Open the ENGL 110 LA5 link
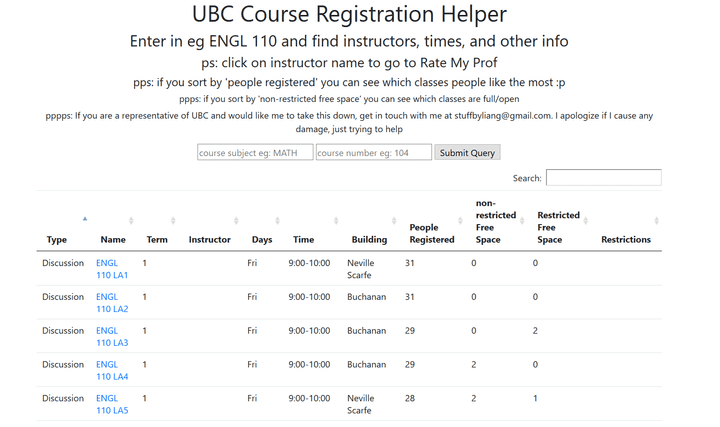The image size is (720, 427). coord(112,404)
